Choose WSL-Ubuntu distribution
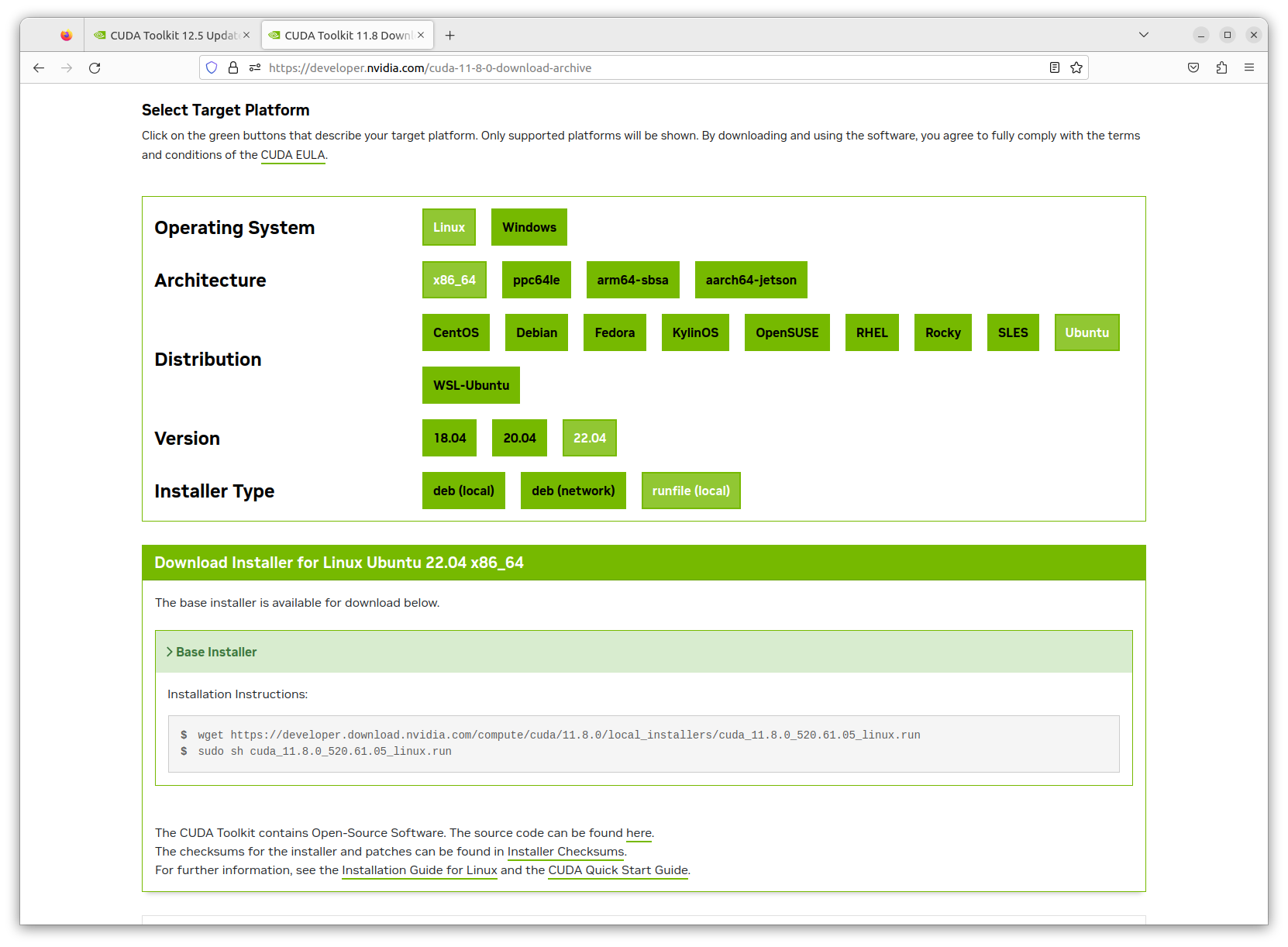 pos(471,385)
